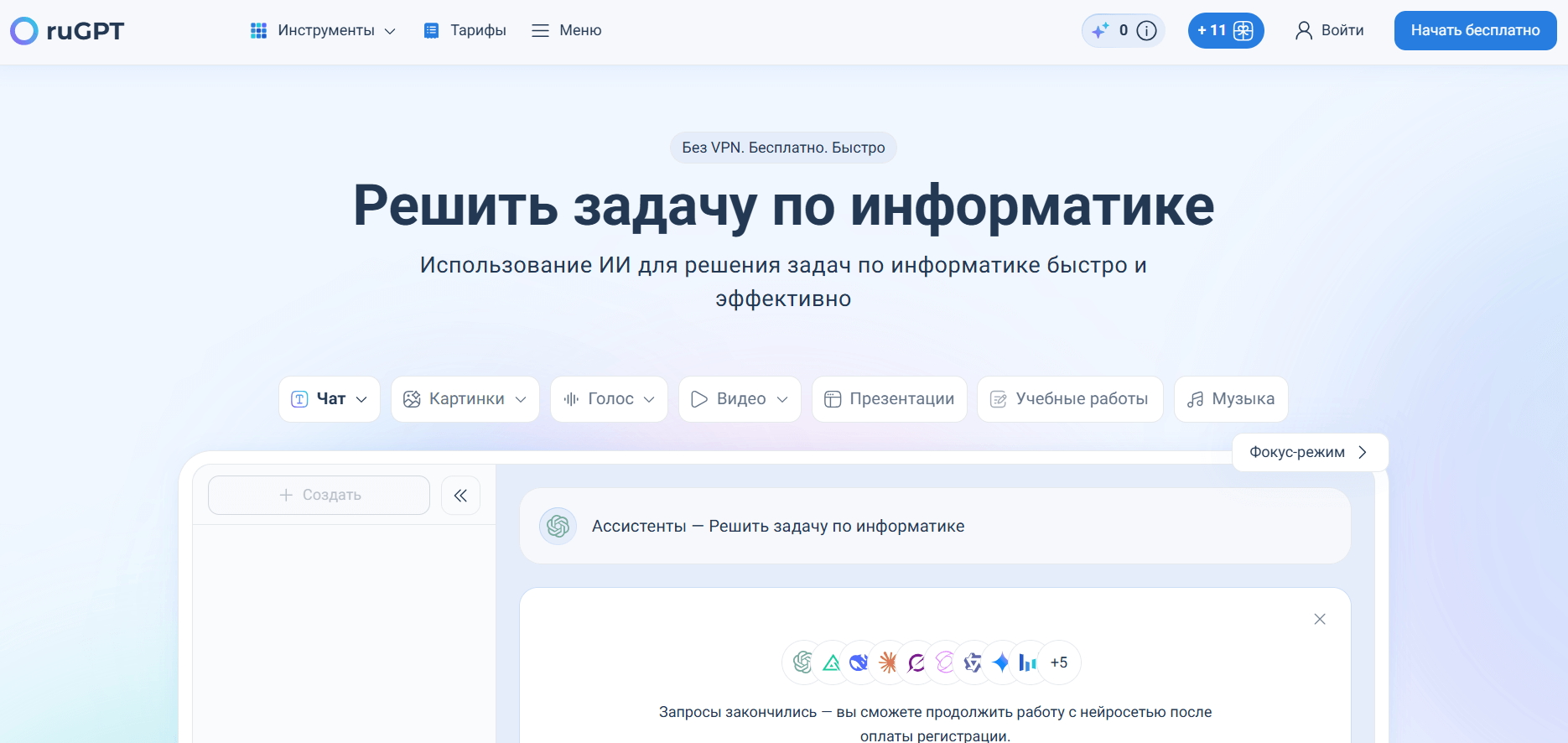Click the ChatGPT assistant icon in the header
This screenshot has height=743, width=1568.
(558, 527)
